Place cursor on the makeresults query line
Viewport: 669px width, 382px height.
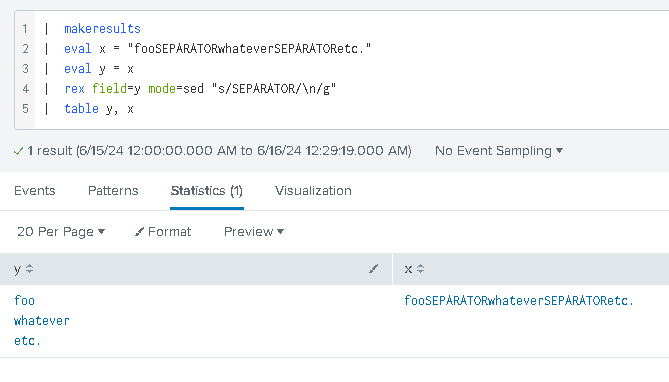click(102, 29)
